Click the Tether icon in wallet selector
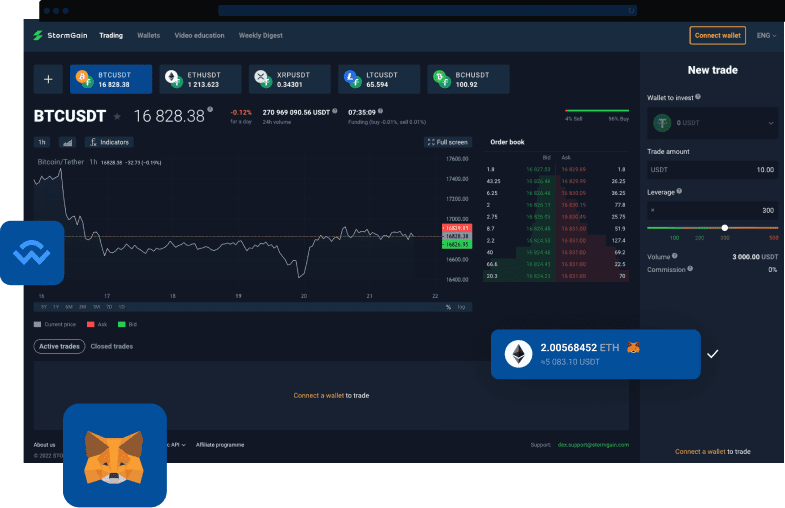The image size is (785, 508). click(662, 123)
